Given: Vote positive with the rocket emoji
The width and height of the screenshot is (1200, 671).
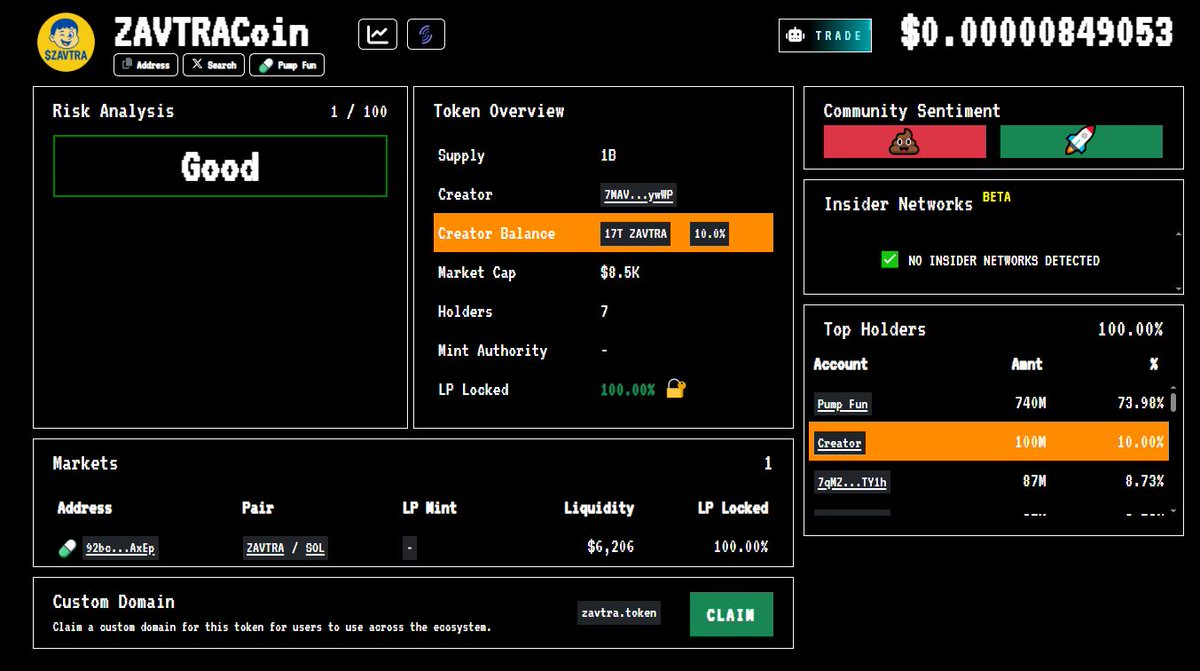Looking at the screenshot, I should [1081, 141].
